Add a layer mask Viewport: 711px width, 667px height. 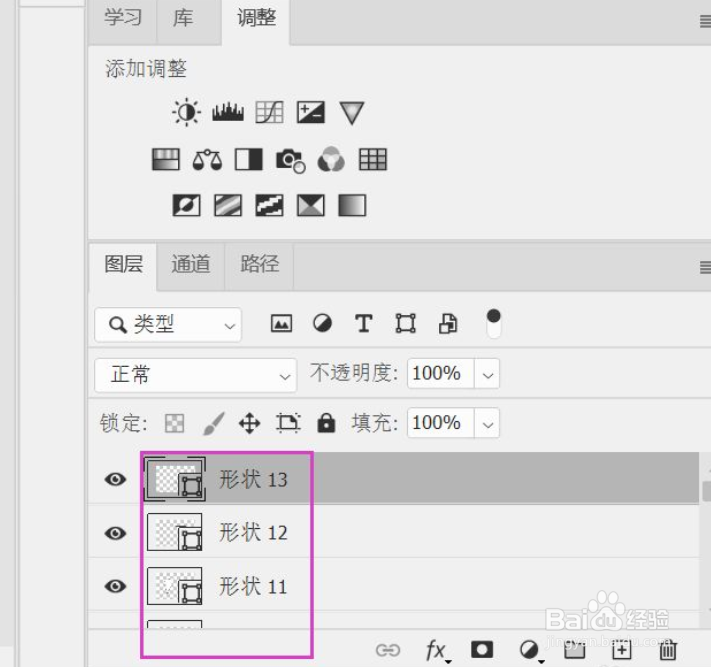(x=482, y=649)
